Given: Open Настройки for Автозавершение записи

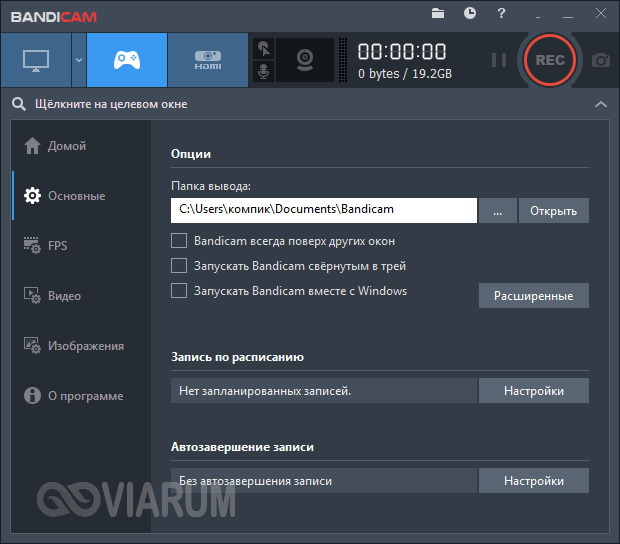Looking at the screenshot, I should coord(534,481).
